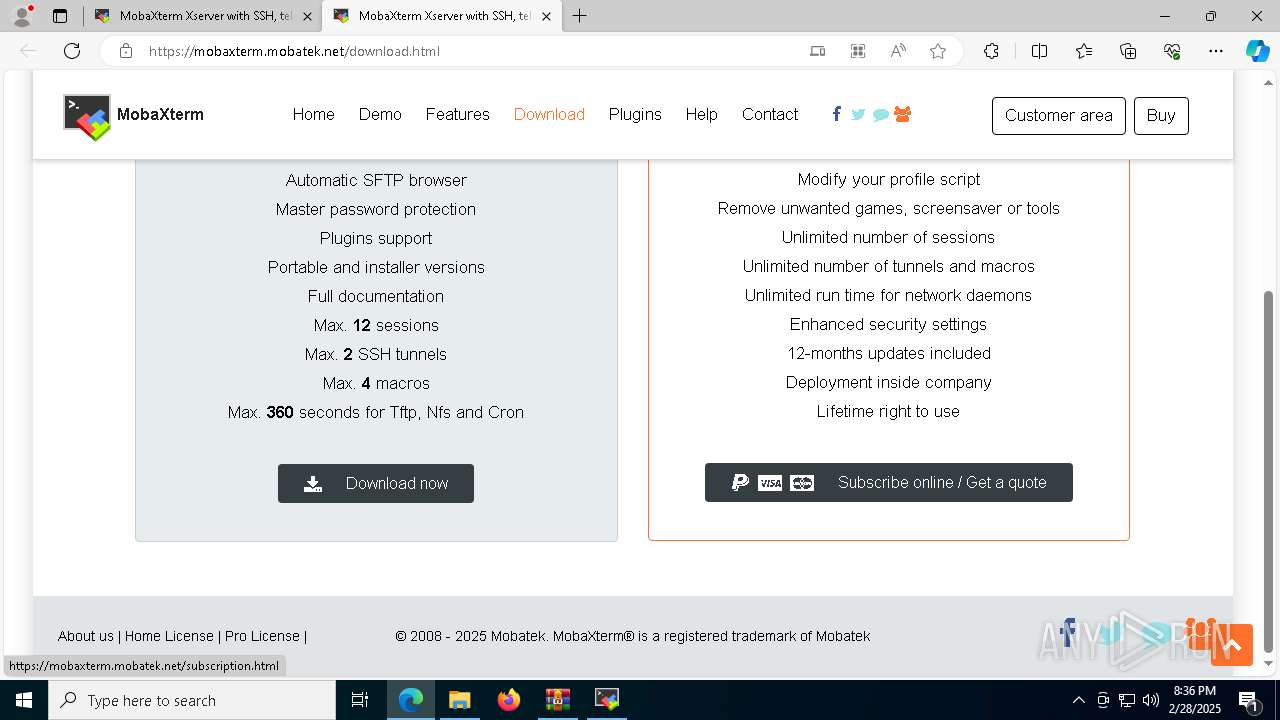1280x720 pixels.
Task: Open the notifications center
Action: click(1248, 700)
